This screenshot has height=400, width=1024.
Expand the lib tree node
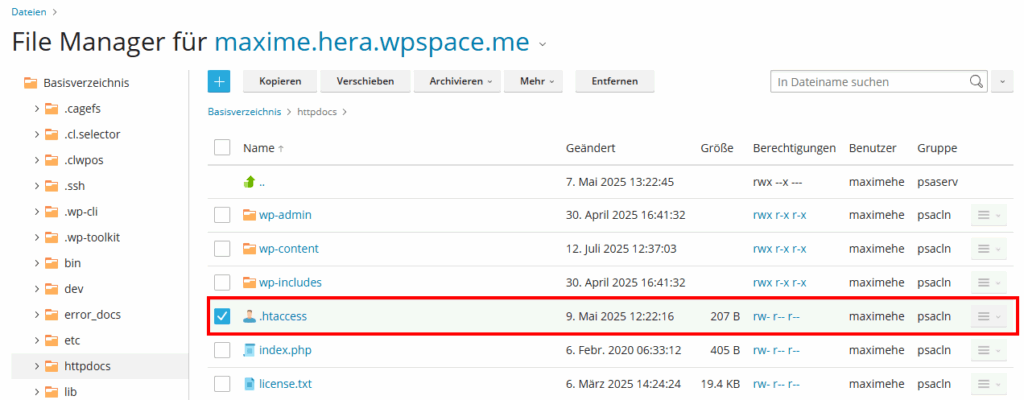coord(37,392)
